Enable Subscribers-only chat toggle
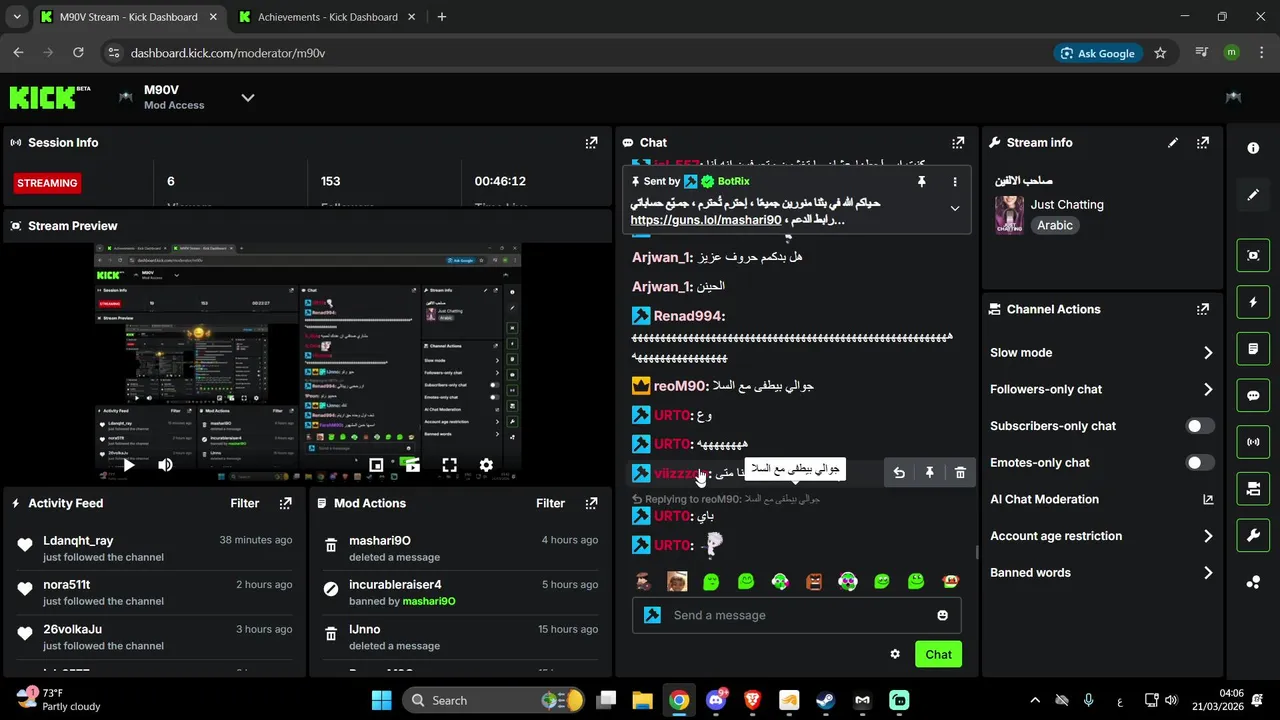1280x720 pixels. point(1200,426)
